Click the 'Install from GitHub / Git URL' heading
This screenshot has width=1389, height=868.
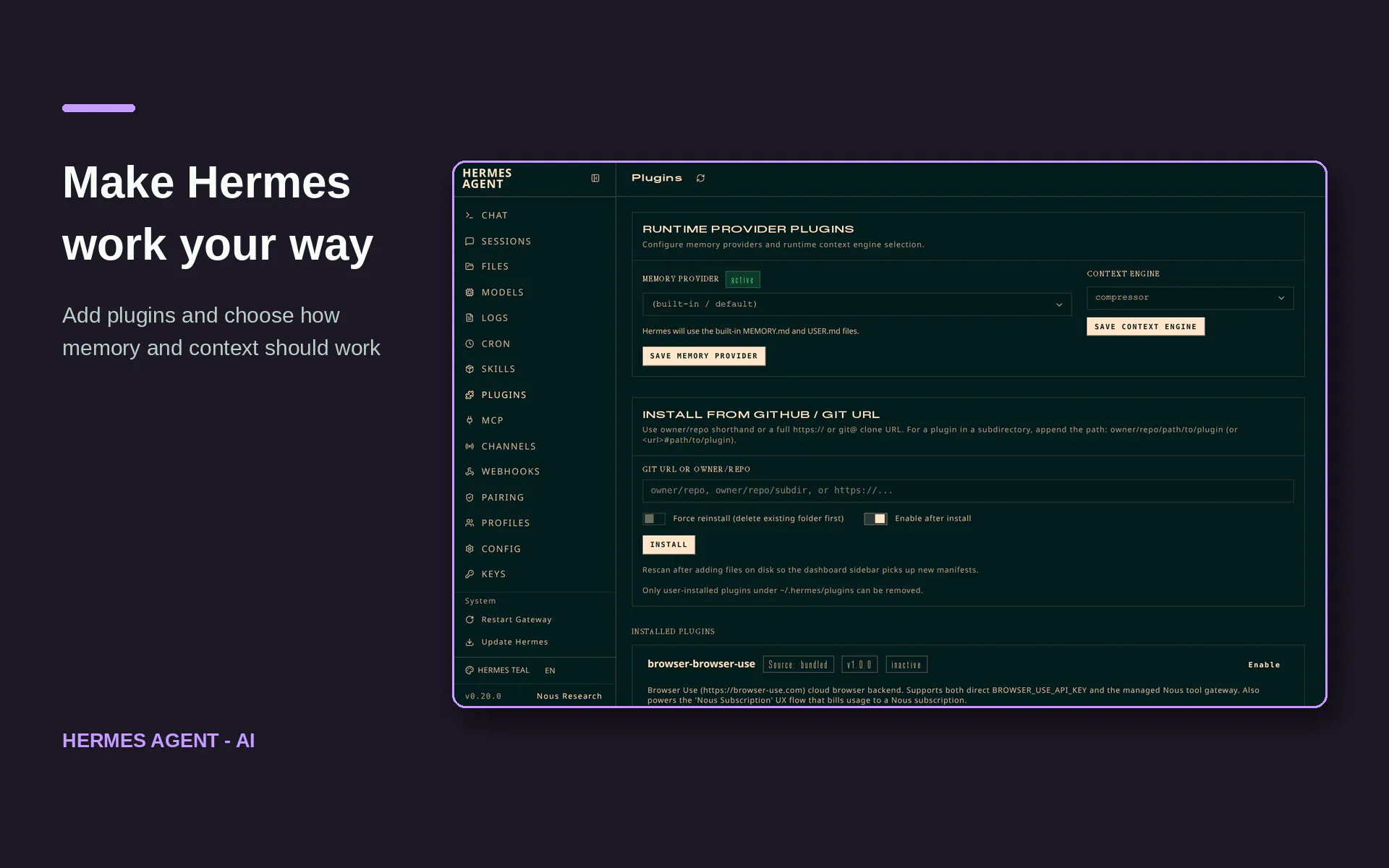tap(761, 414)
